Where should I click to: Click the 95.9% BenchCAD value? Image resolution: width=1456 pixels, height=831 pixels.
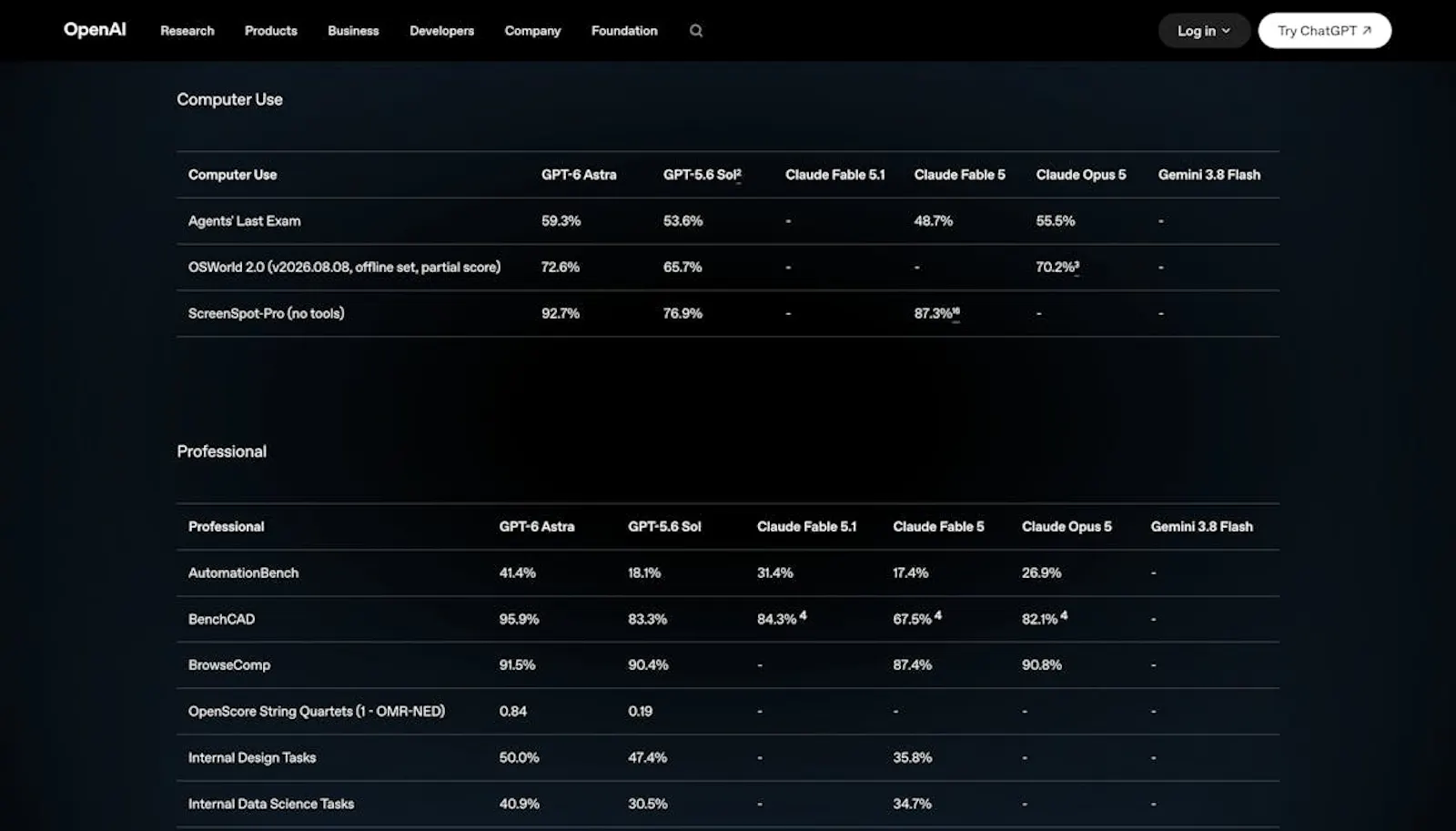tap(519, 619)
